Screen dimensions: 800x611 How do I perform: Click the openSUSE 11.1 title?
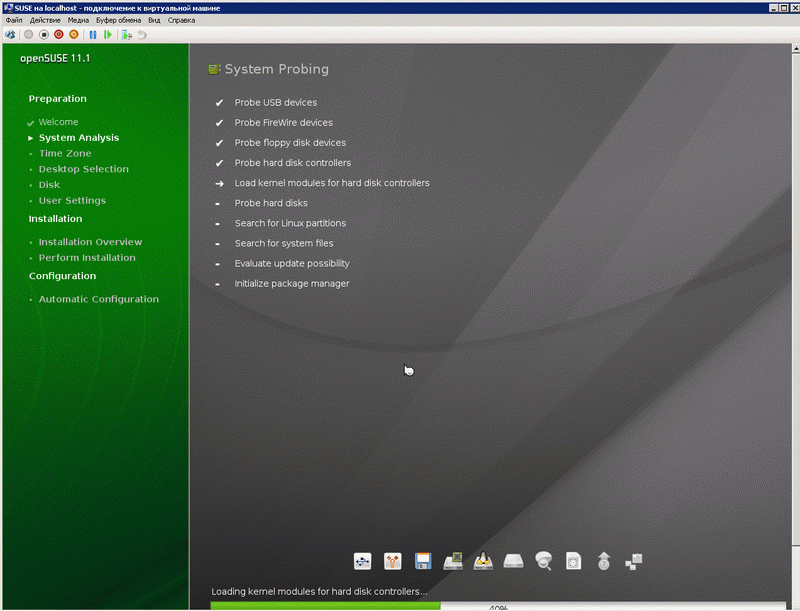[x=55, y=58]
